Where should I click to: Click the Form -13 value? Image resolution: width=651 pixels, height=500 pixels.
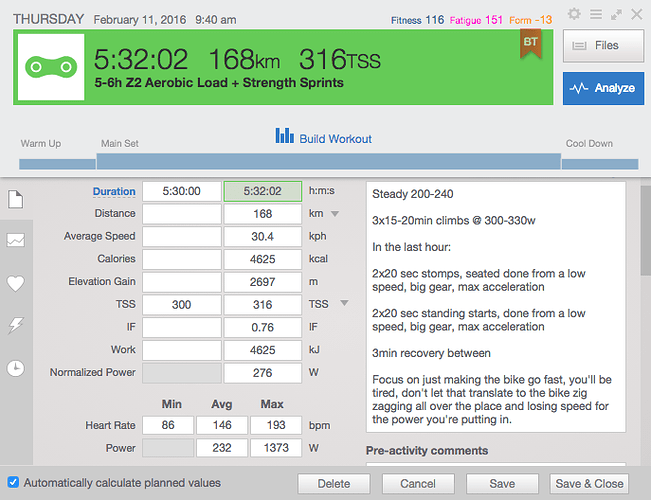(x=531, y=20)
